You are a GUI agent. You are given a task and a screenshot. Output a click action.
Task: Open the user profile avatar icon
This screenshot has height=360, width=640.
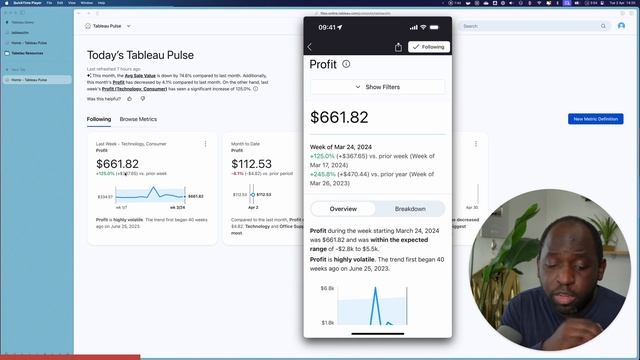point(621,26)
